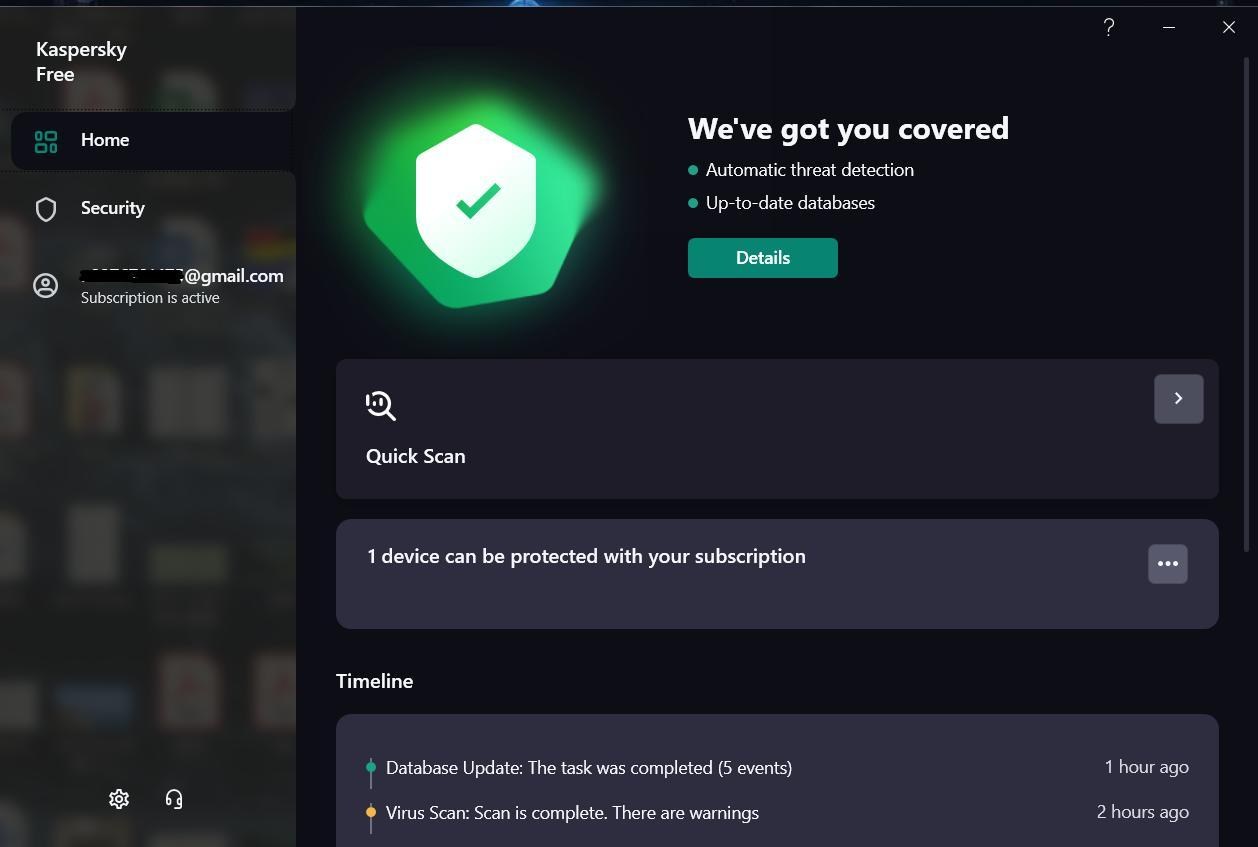
Task: Click the Quick Scan magnifier icon
Action: [x=381, y=405]
